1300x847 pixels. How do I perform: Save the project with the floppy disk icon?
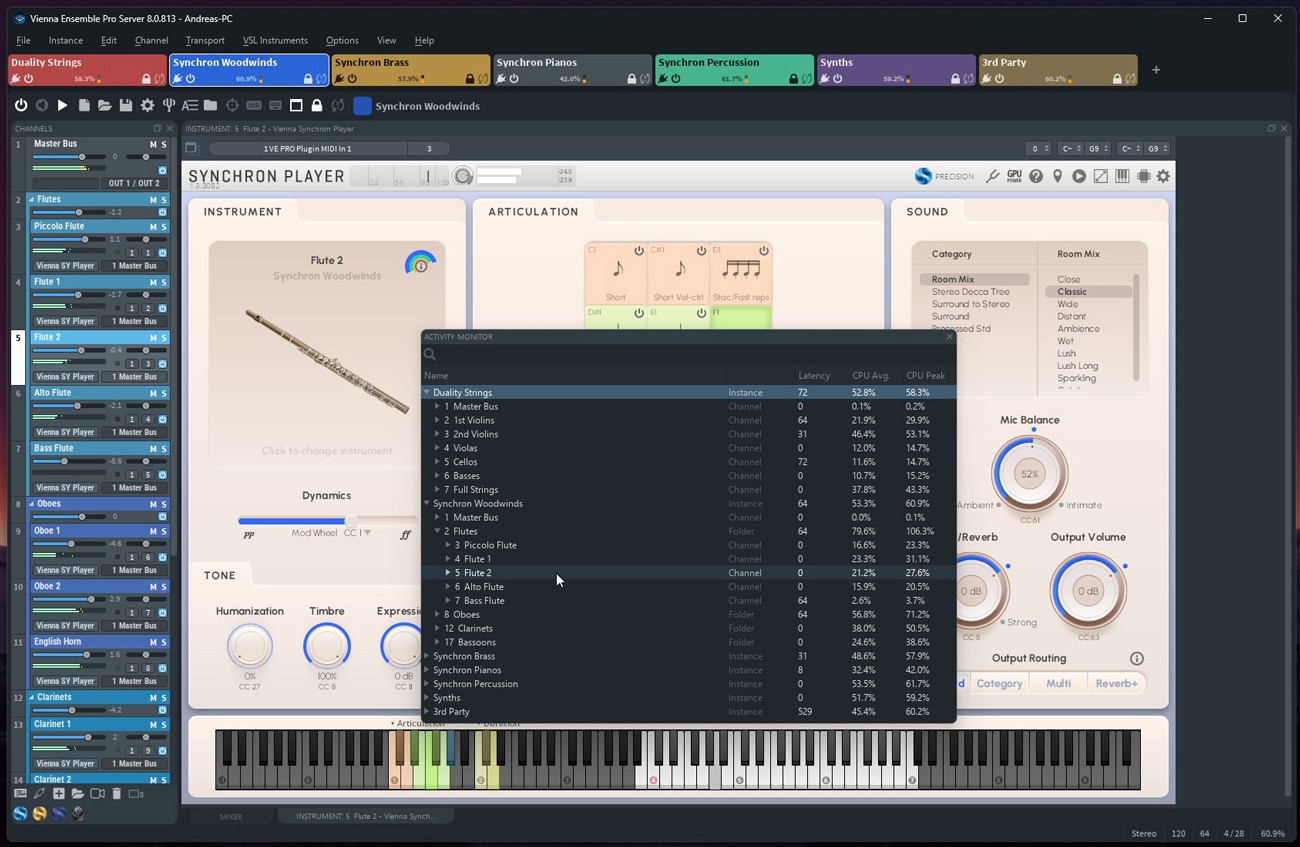(x=125, y=105)
